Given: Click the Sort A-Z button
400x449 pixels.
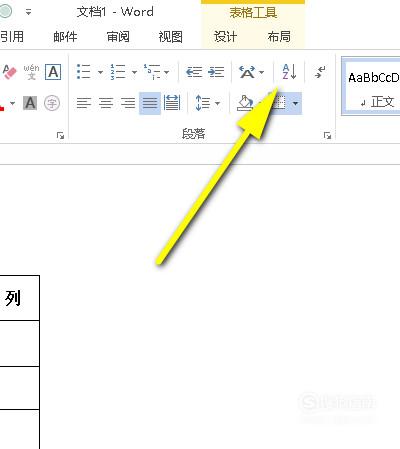Looking at the screenshot, I should tap(289, 72).
